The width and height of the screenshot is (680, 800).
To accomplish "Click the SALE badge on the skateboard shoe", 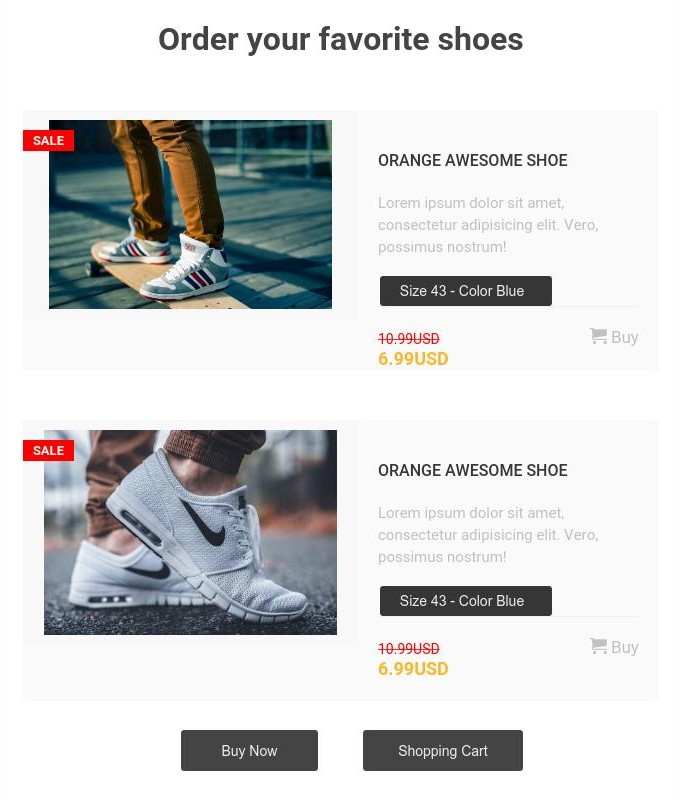I will point(48,140).
